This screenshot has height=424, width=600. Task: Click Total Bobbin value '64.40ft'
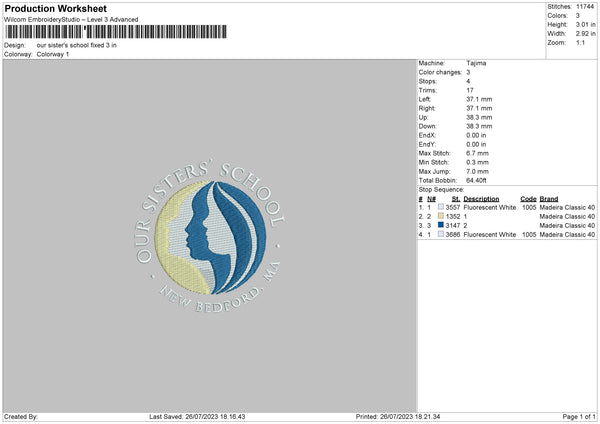point(476,180)
